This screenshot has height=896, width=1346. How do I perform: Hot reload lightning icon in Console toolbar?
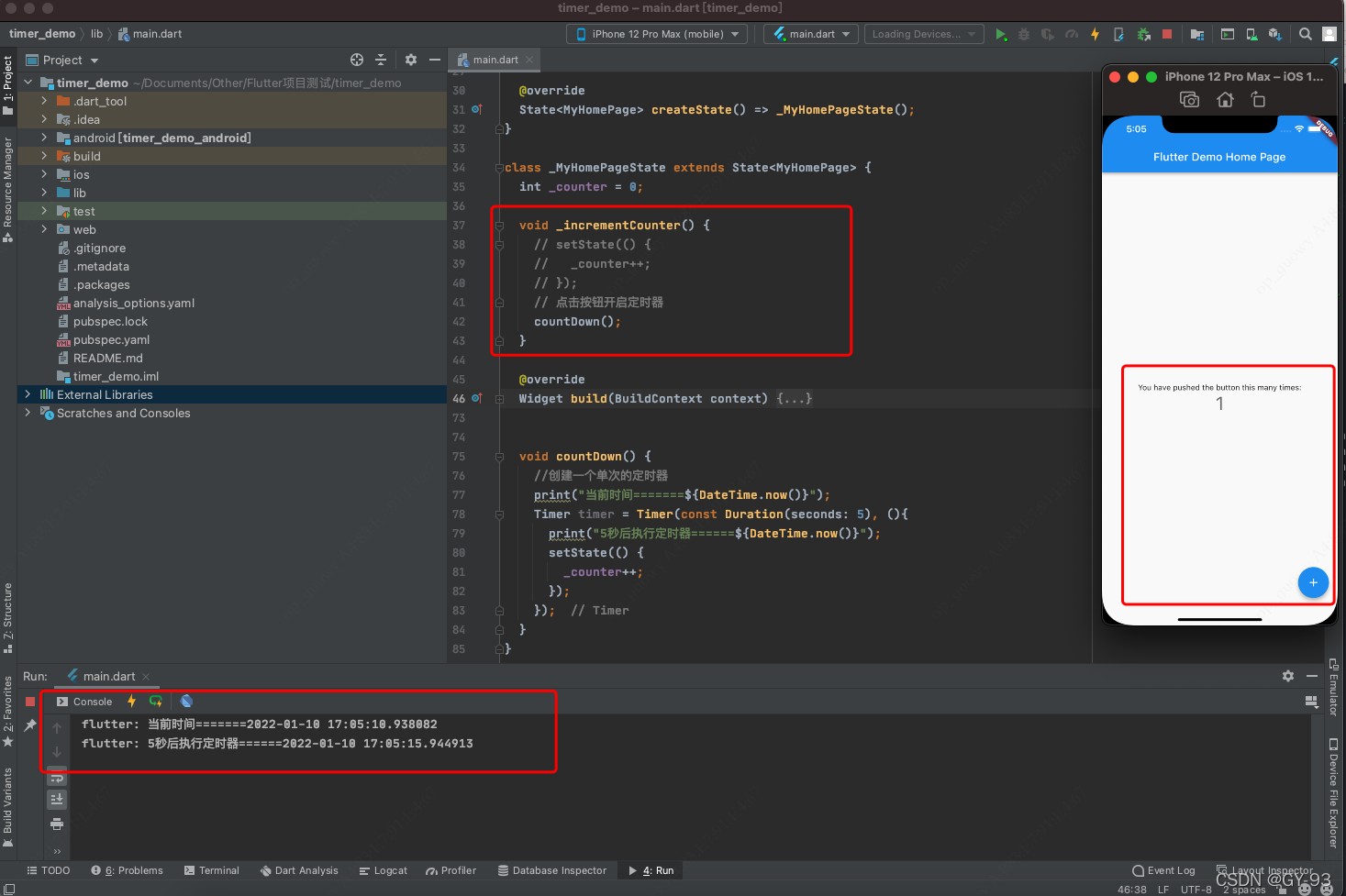point(132,702)
